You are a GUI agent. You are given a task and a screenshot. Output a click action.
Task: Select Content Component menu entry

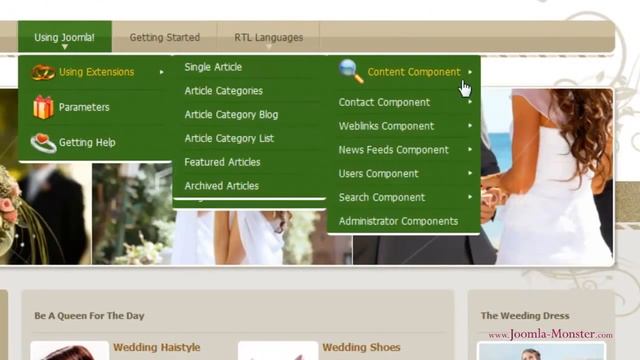(414, 72)
